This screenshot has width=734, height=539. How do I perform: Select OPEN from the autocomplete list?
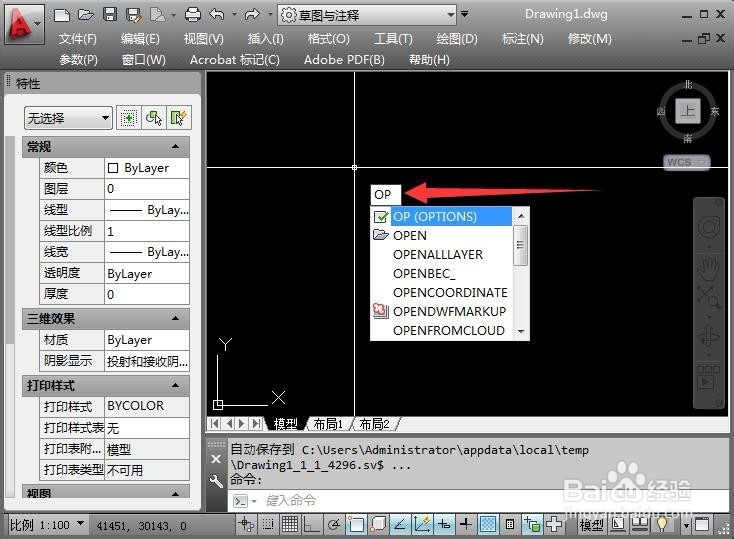coord(441,235)
